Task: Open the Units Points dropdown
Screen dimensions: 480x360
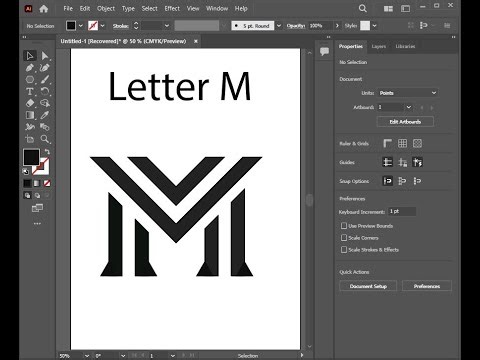Action: pos(408,93)
